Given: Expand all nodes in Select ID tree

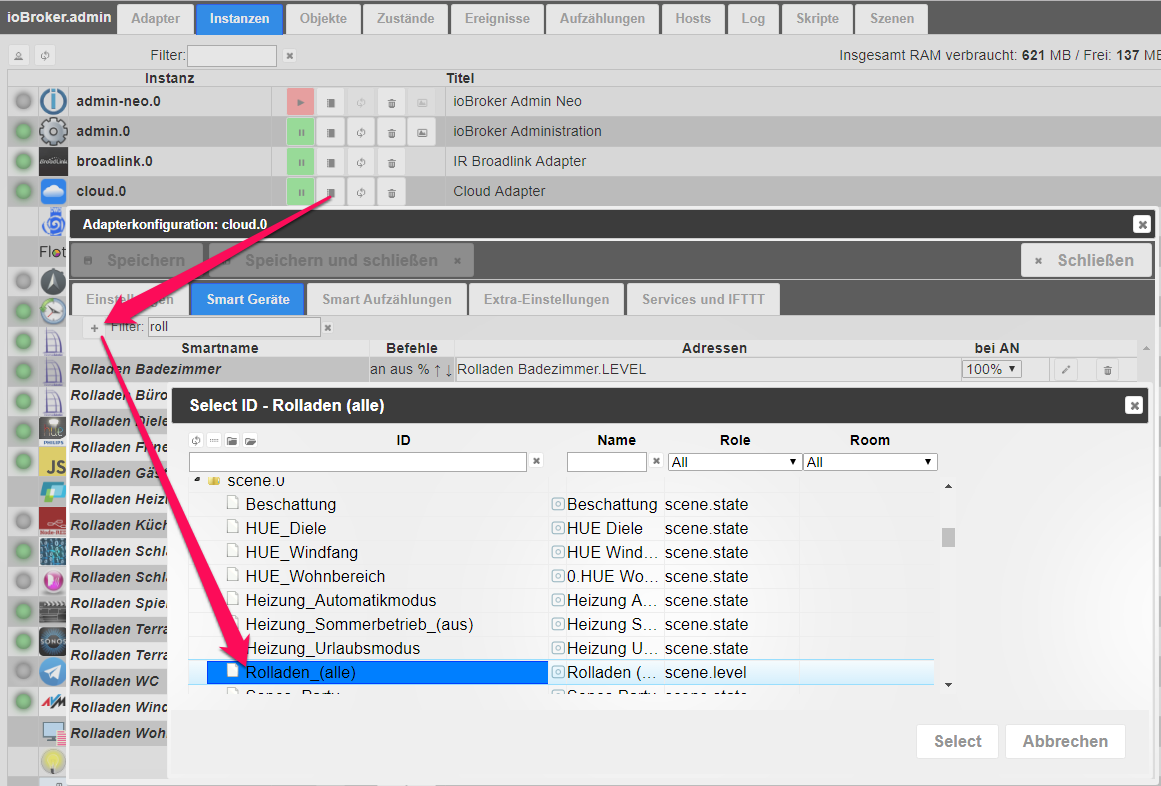Looking at the screenshot, I should click(x=250, y=441).
